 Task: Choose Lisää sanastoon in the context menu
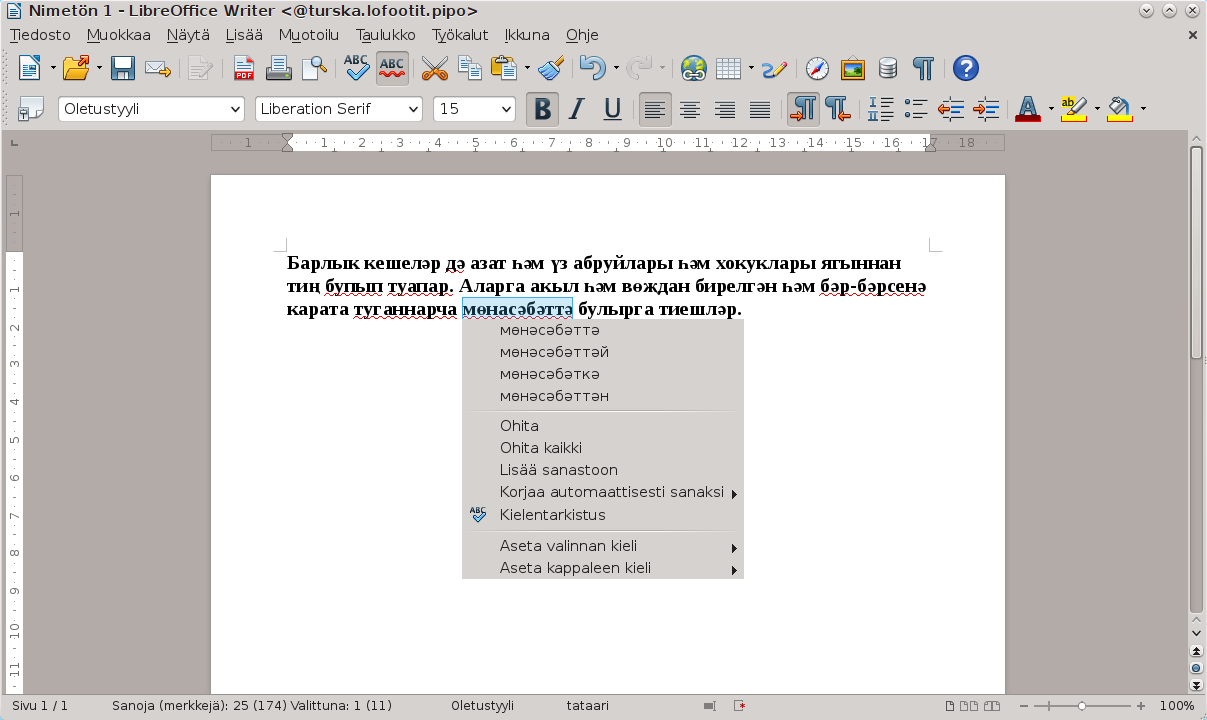point(603,470)
